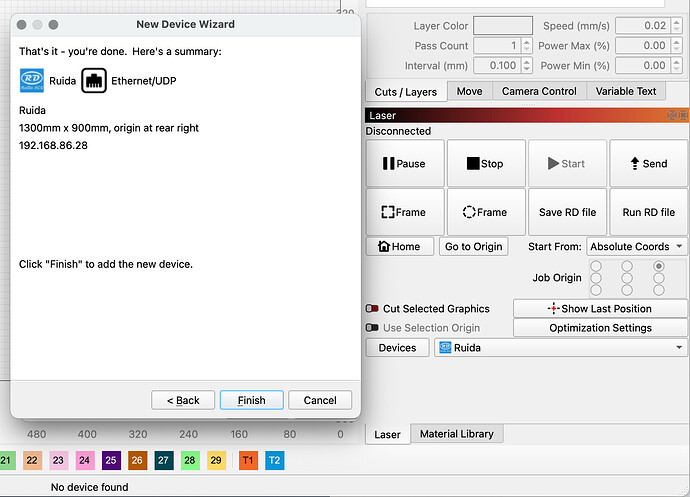
Task: Click the Pass Count stepper arrows
Action: click(527, 45)
